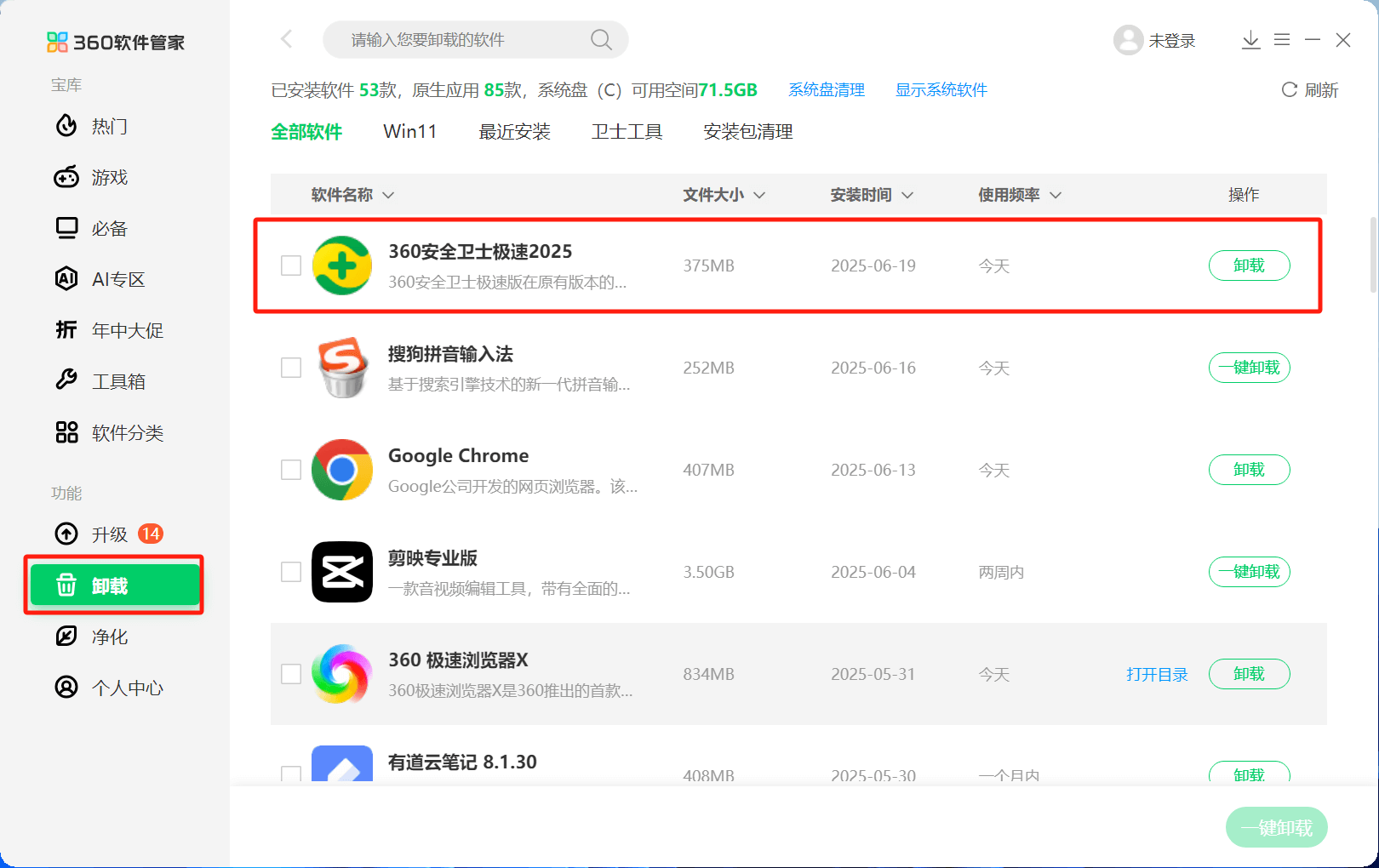This screenshot has height=868, width=1379.
Task: Click the vertical list scrollbar
Action: pyautogui.click(x=1372, y=254)
